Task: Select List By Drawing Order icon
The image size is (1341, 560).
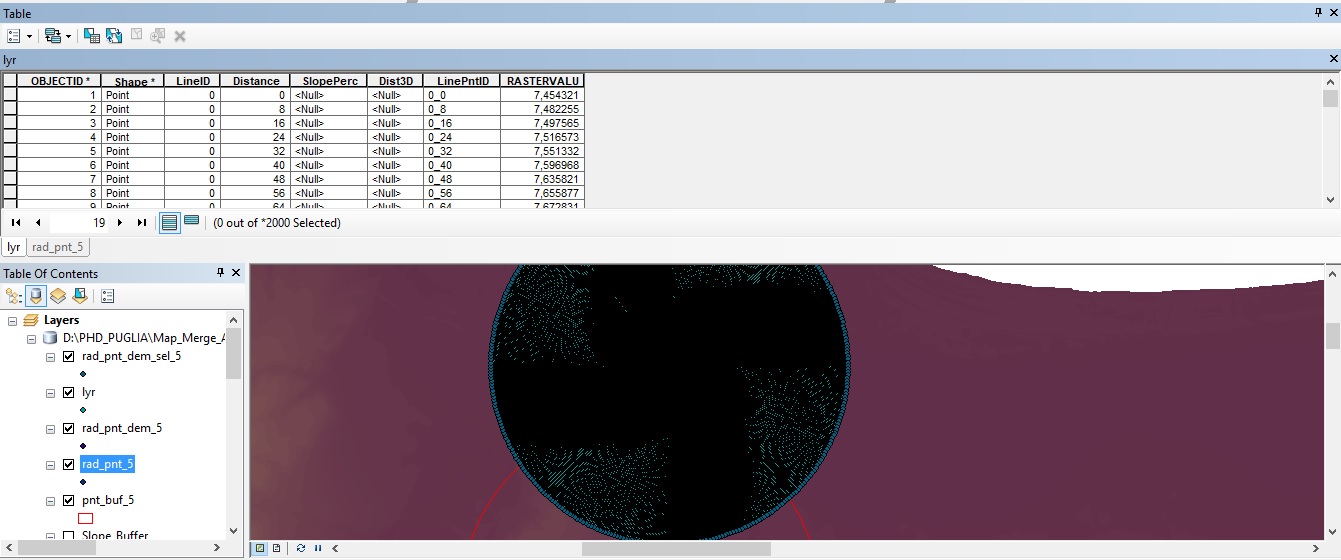Action: point(14,296)
